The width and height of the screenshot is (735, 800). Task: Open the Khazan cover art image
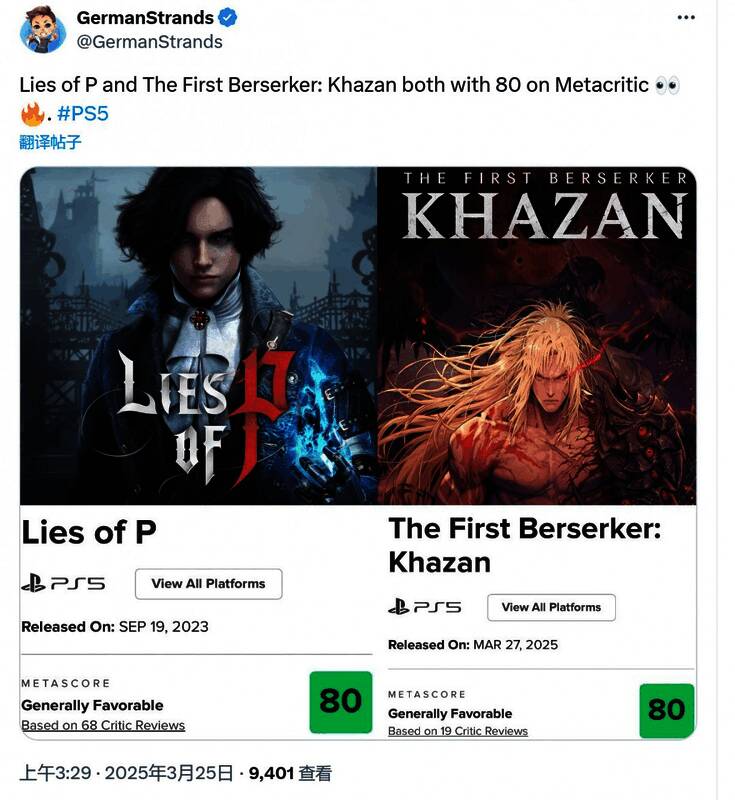tap(537, 336)
